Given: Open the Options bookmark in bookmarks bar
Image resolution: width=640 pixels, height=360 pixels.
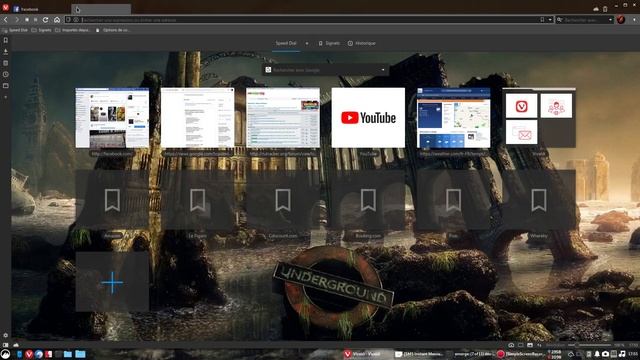Looking at the screenshot, I should (113, 30).
